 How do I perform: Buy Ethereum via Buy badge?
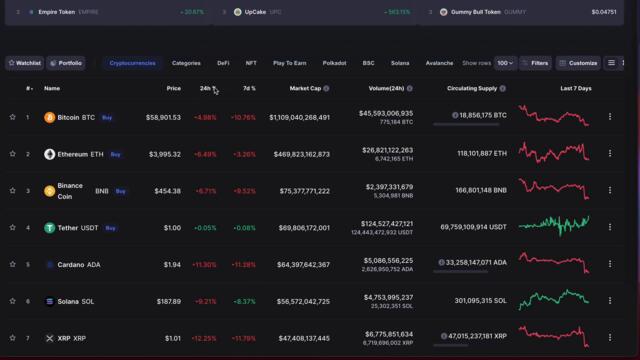116,154
